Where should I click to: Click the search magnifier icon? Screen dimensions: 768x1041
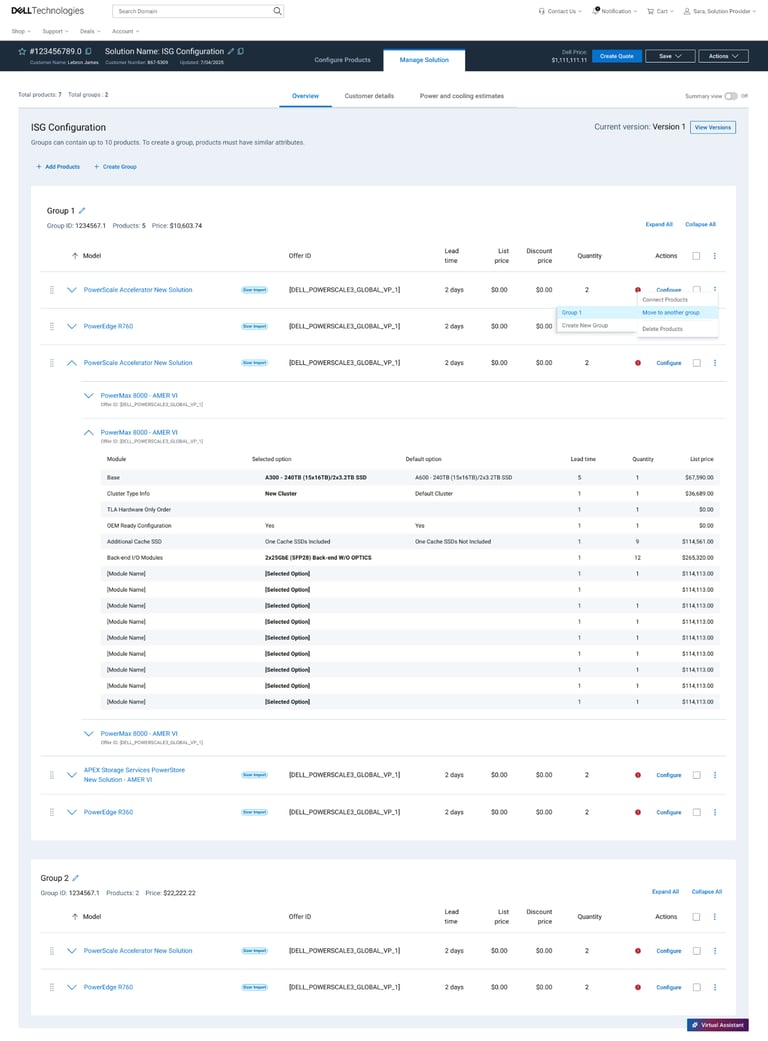pos(277,11)
